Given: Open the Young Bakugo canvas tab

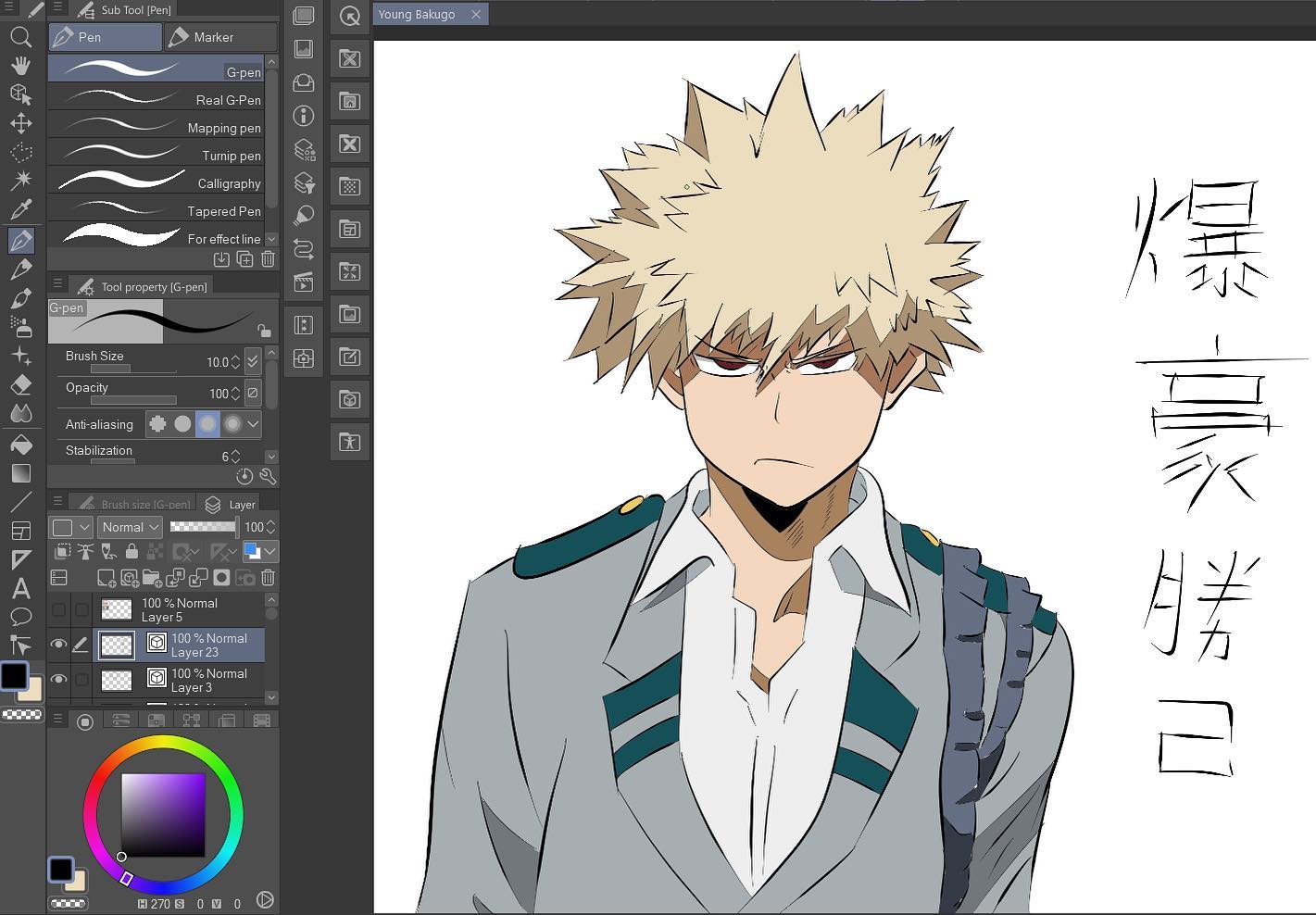Looking at the screenshot, I should 417,14.
